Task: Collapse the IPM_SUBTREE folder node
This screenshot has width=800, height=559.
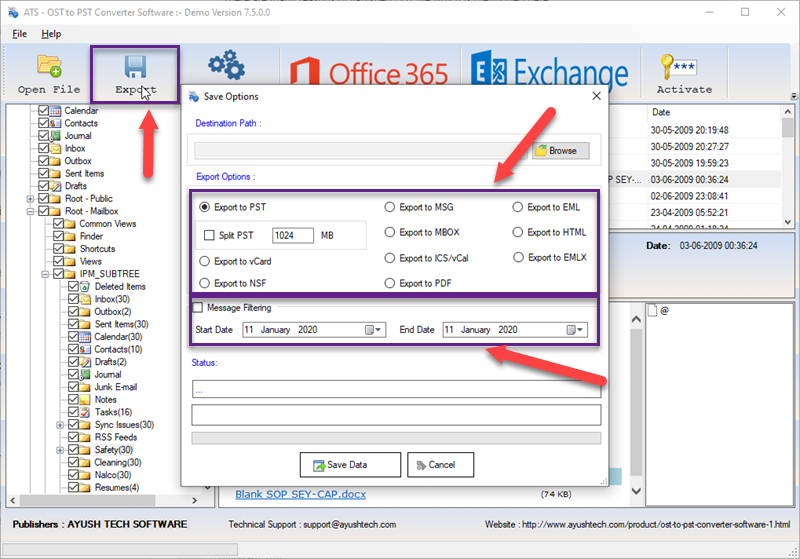Action: (x=46, y=274)
